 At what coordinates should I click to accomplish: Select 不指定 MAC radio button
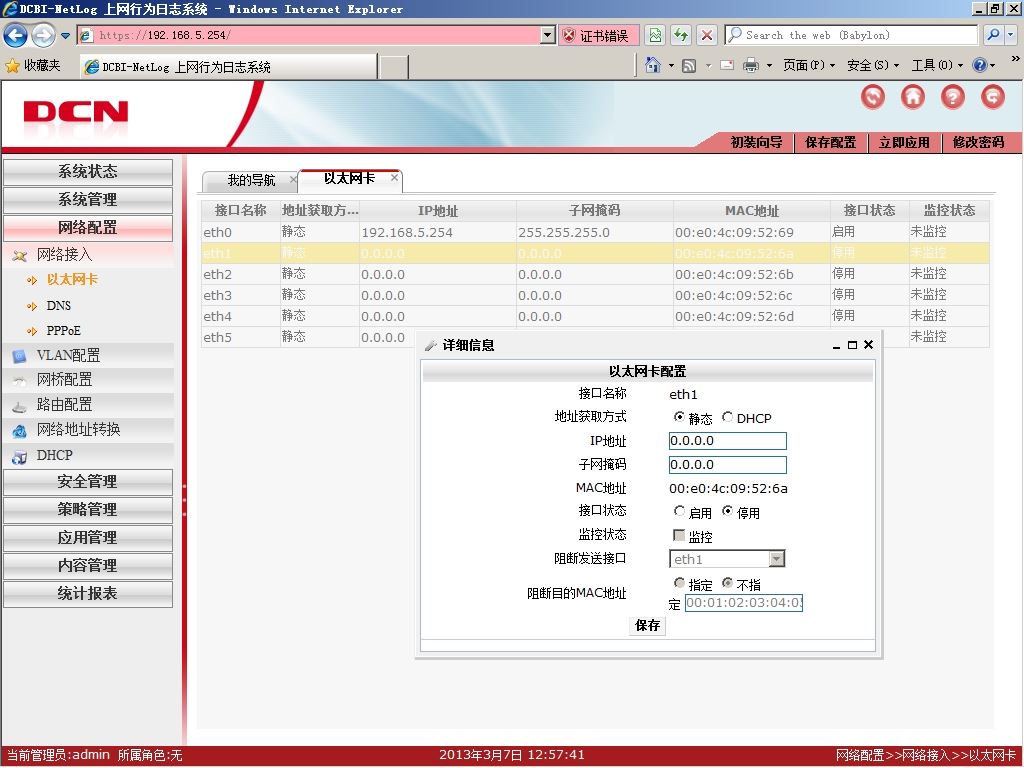727,583
